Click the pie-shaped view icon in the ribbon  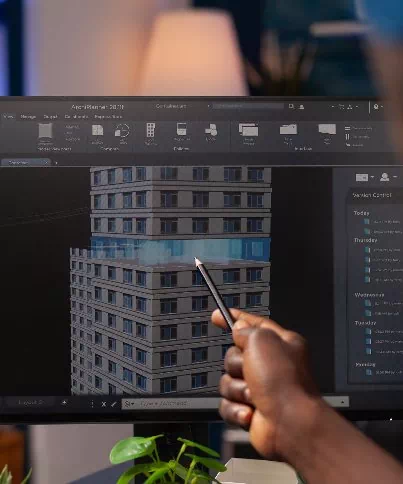coord(122,130)
